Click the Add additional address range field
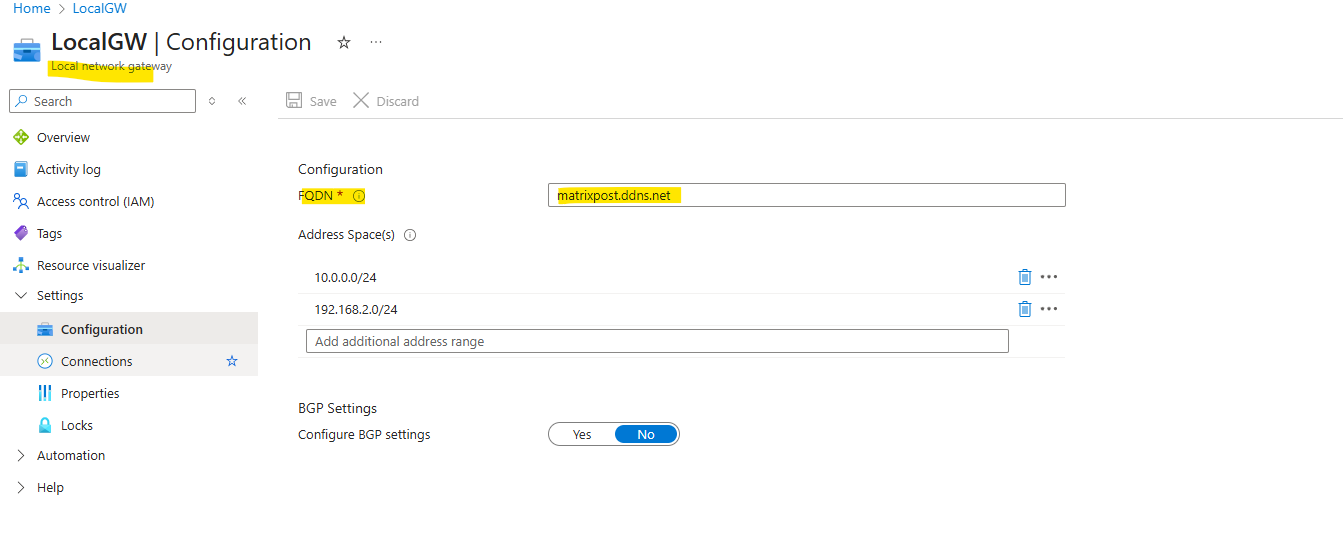 click(657, 341)
